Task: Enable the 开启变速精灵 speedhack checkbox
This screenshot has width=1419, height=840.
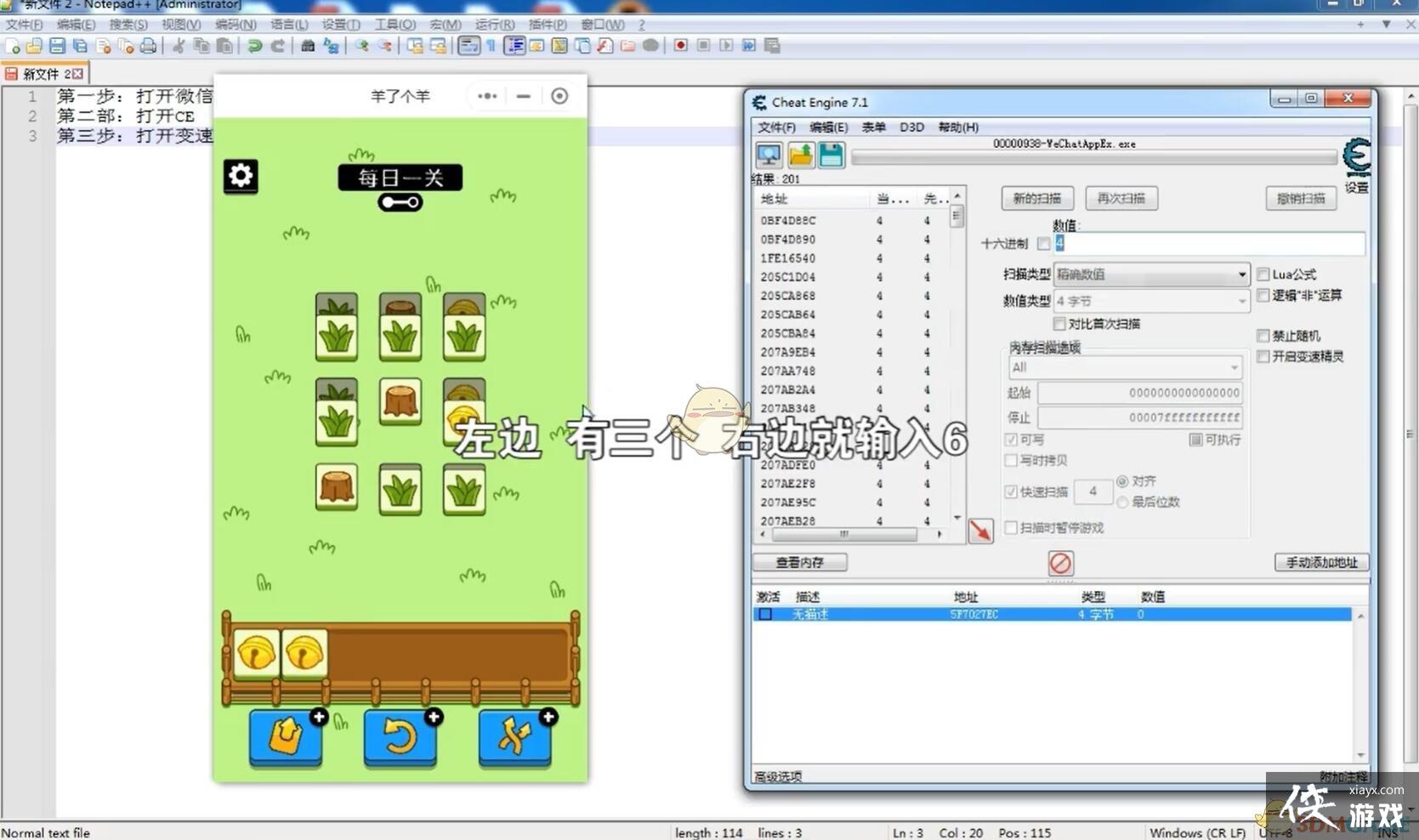Action: [1263, 356]
